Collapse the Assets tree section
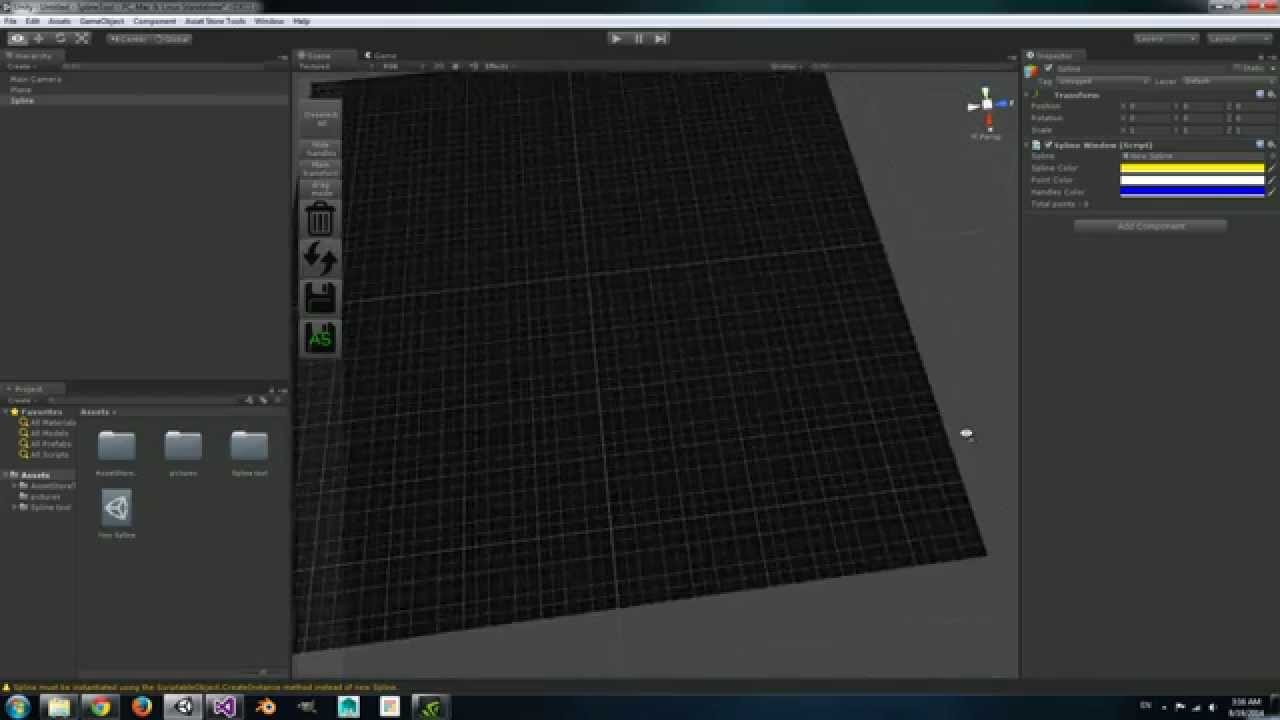The image size is (1280, 720). 6,475
